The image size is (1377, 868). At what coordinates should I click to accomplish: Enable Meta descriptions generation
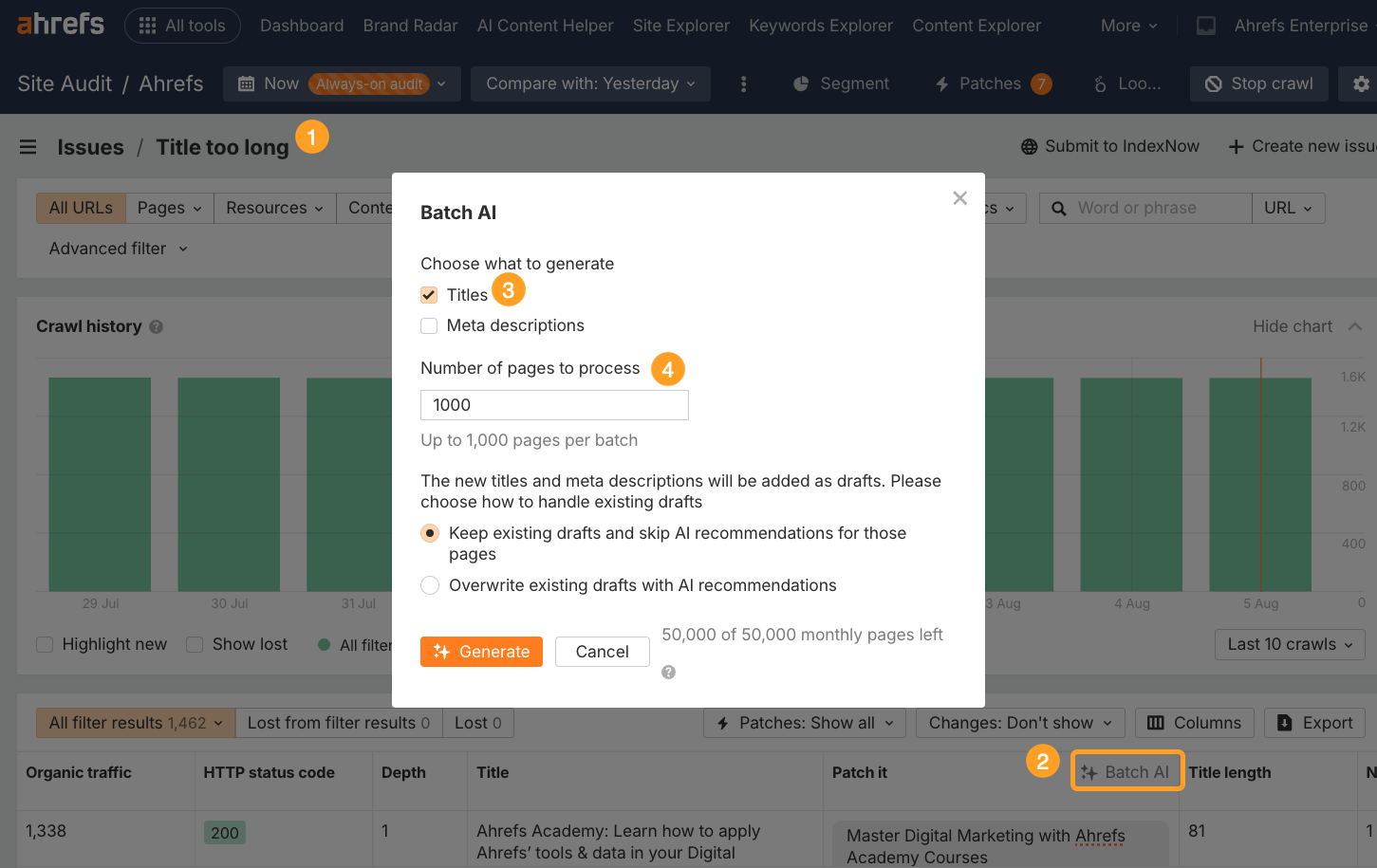(429, 325)
